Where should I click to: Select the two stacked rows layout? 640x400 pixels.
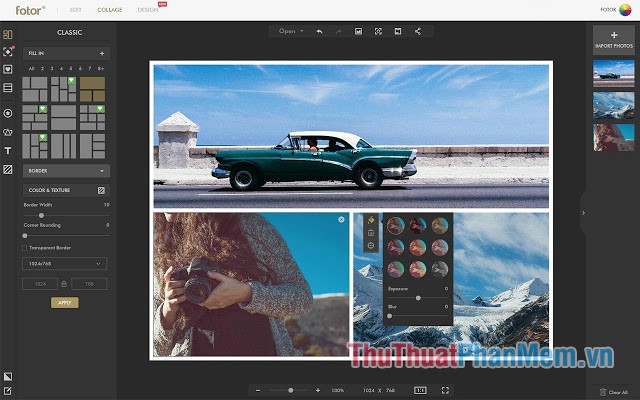[63, 118]
